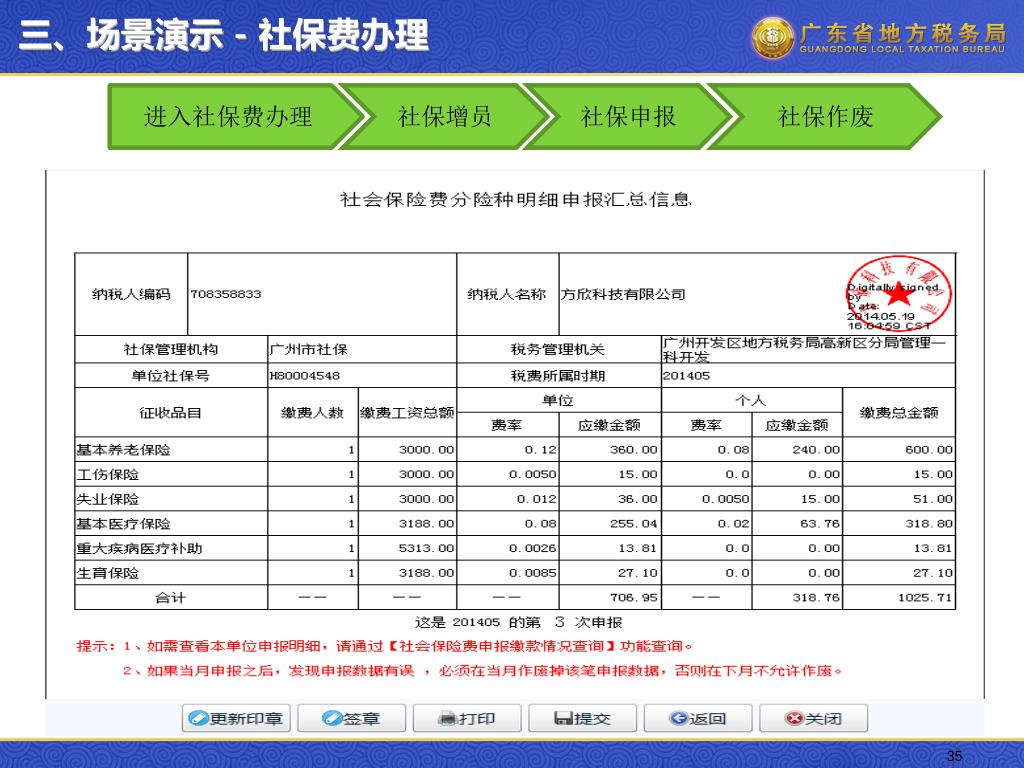The image size is (1024, 768).
Task: Go back using 返回 button
Action: 698,718
